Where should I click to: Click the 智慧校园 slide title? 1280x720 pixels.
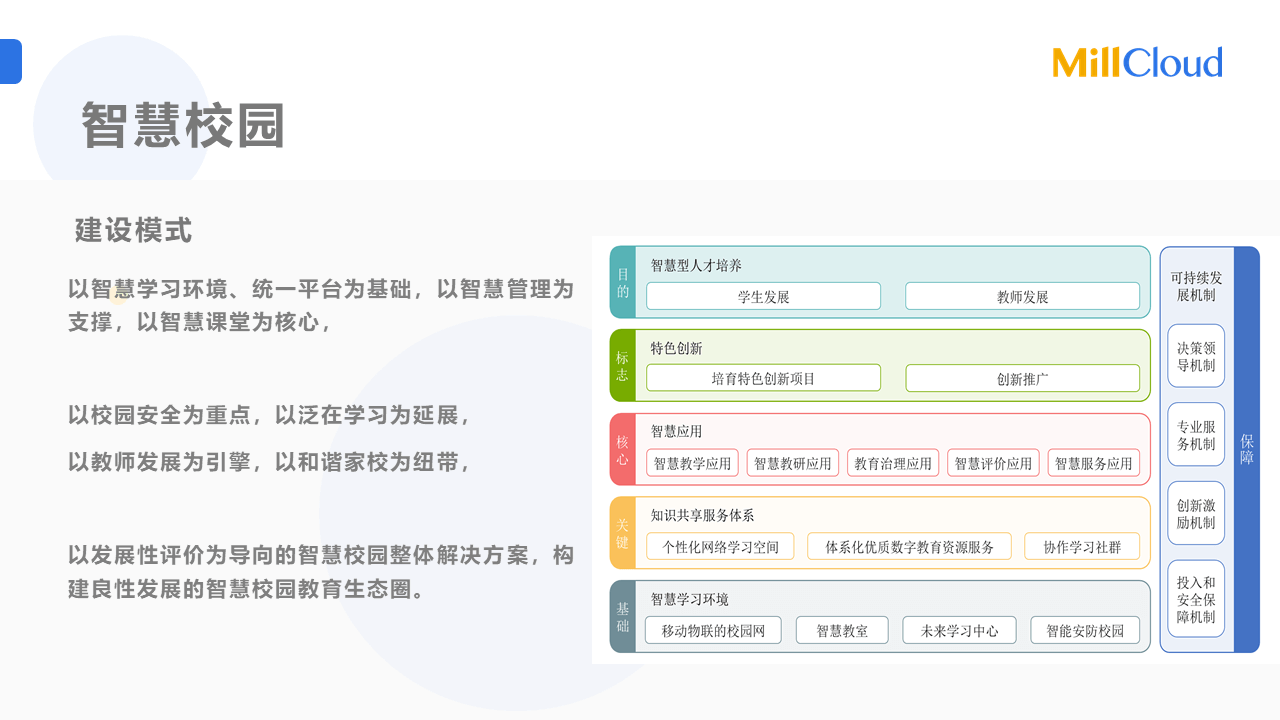pyautogui.click(x=184, y=125)
